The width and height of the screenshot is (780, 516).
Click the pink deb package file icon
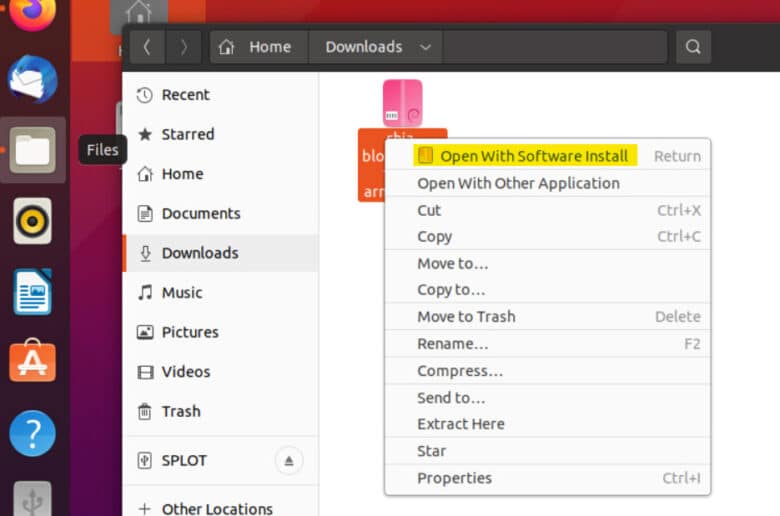402,103
